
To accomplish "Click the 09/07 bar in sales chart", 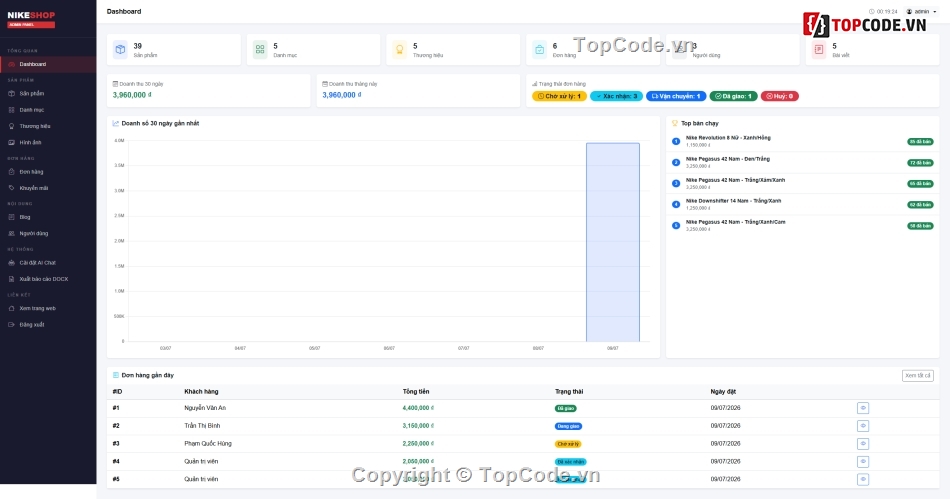I will click(613, 242).
